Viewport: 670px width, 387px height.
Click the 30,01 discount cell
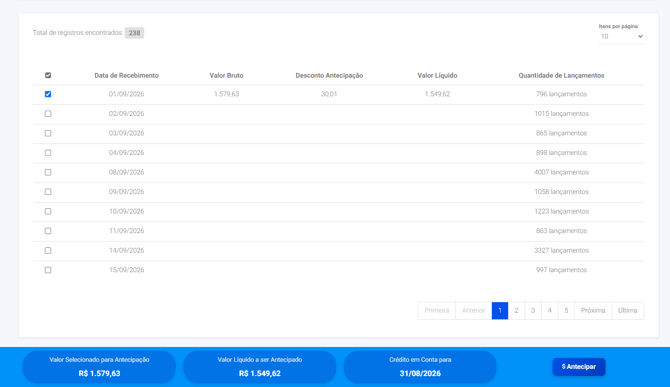pyautogui.click(x=329, y=94)
